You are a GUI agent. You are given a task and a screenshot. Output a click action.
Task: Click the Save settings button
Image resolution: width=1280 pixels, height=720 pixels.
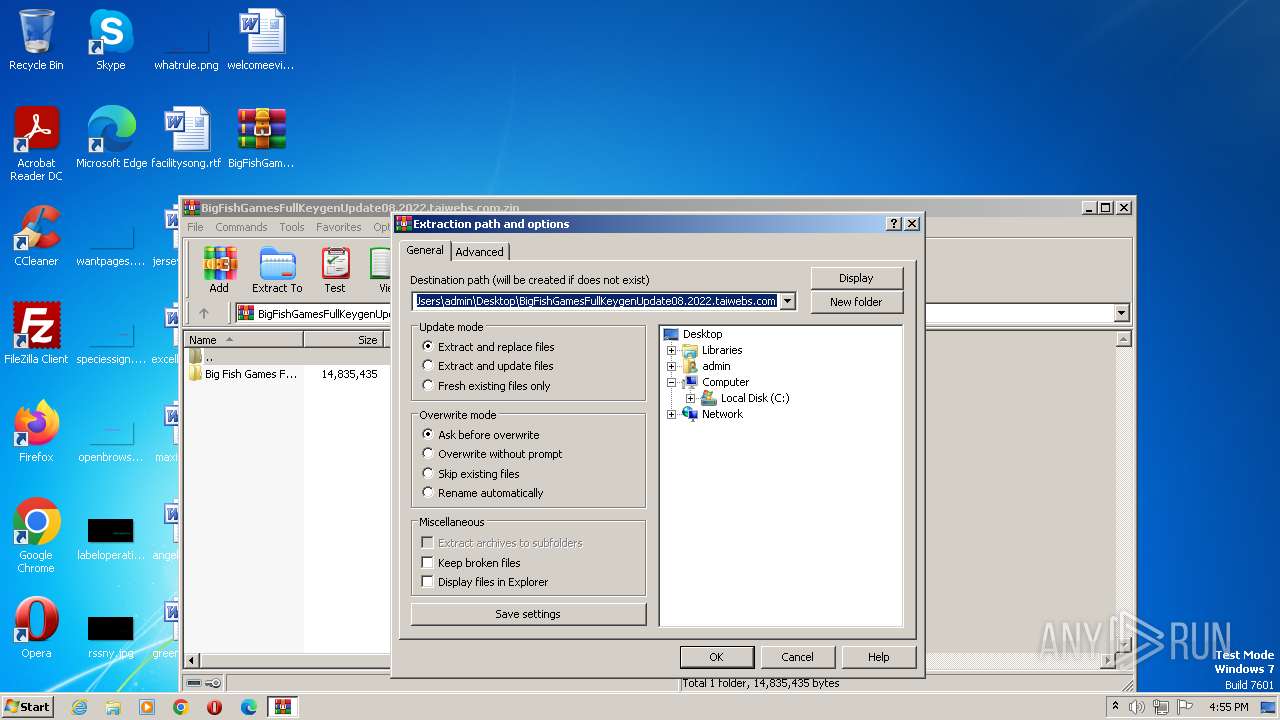pos(528,614)
